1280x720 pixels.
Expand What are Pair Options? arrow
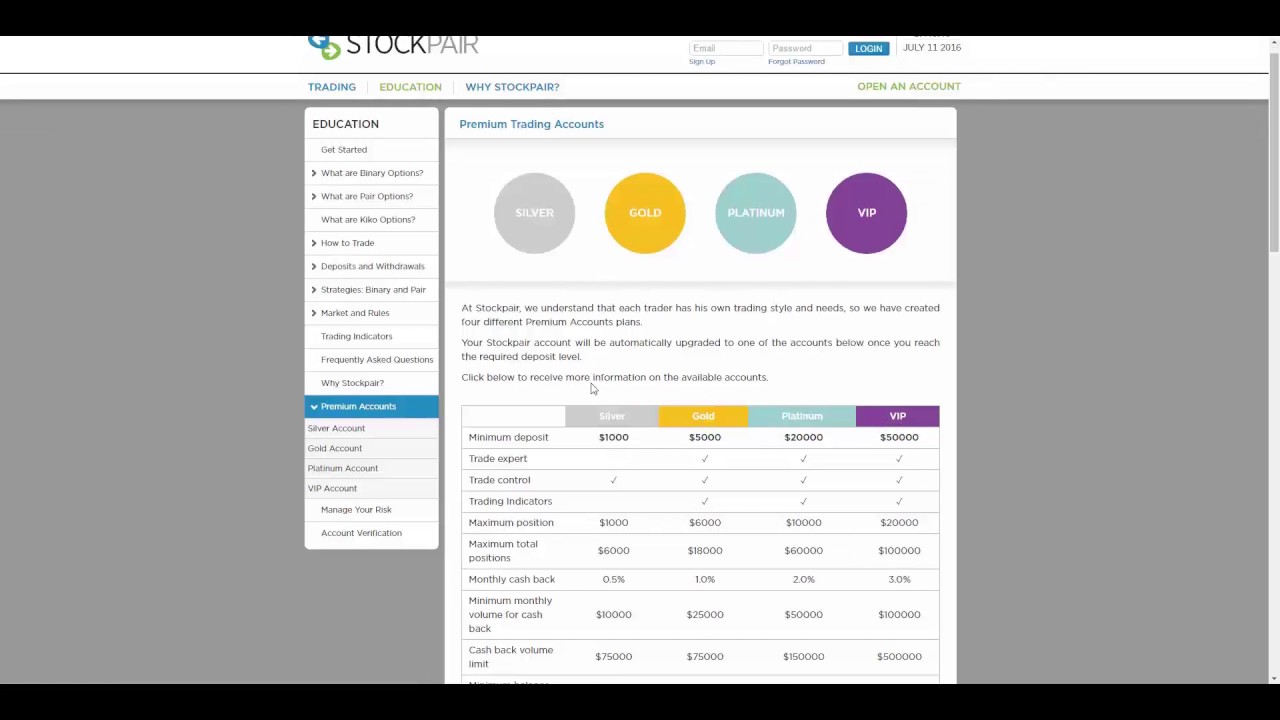click(x=314, y=196)
